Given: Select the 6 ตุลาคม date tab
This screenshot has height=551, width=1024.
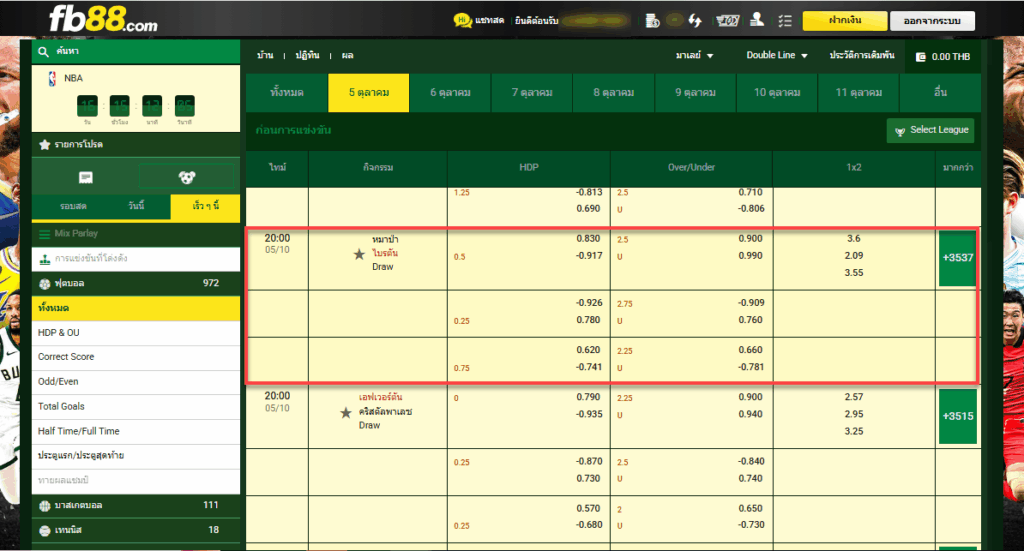Looking at the screenshot, I should coord(451,93).
